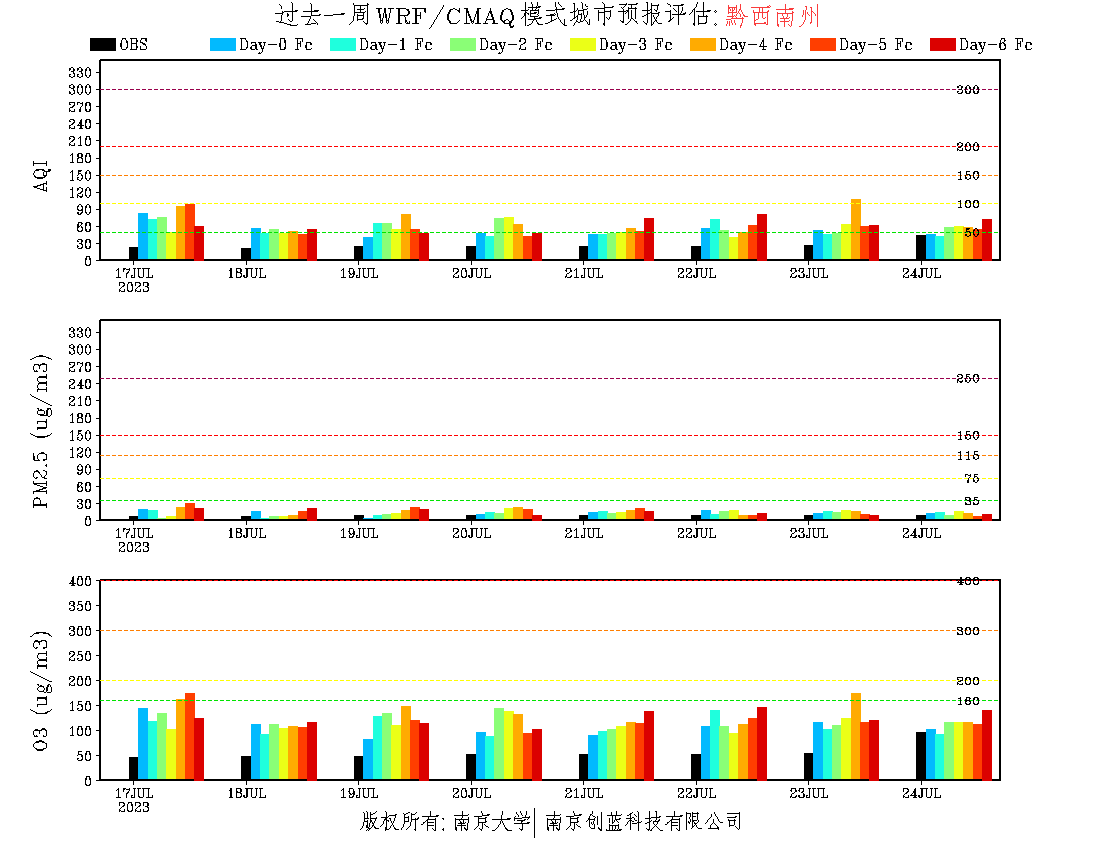Click the "Day-0 Fc" legend label
Viewport: 1100px width, 850px height.
pyautogui.click(x=276, y=44)
